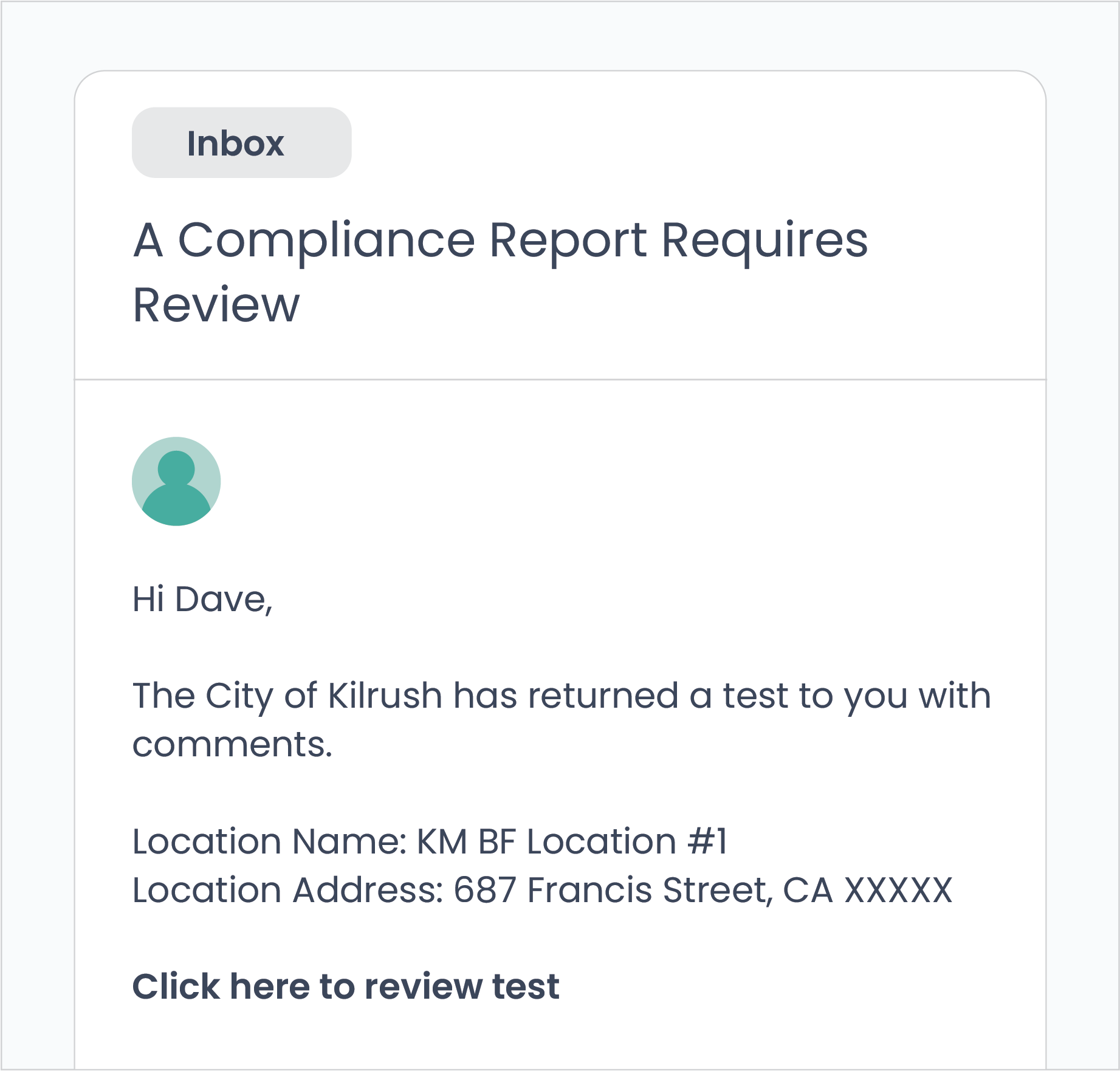Click the 'Click here to review test' link
This screenshot has height=1071, width=1120.
click(346, 986)
